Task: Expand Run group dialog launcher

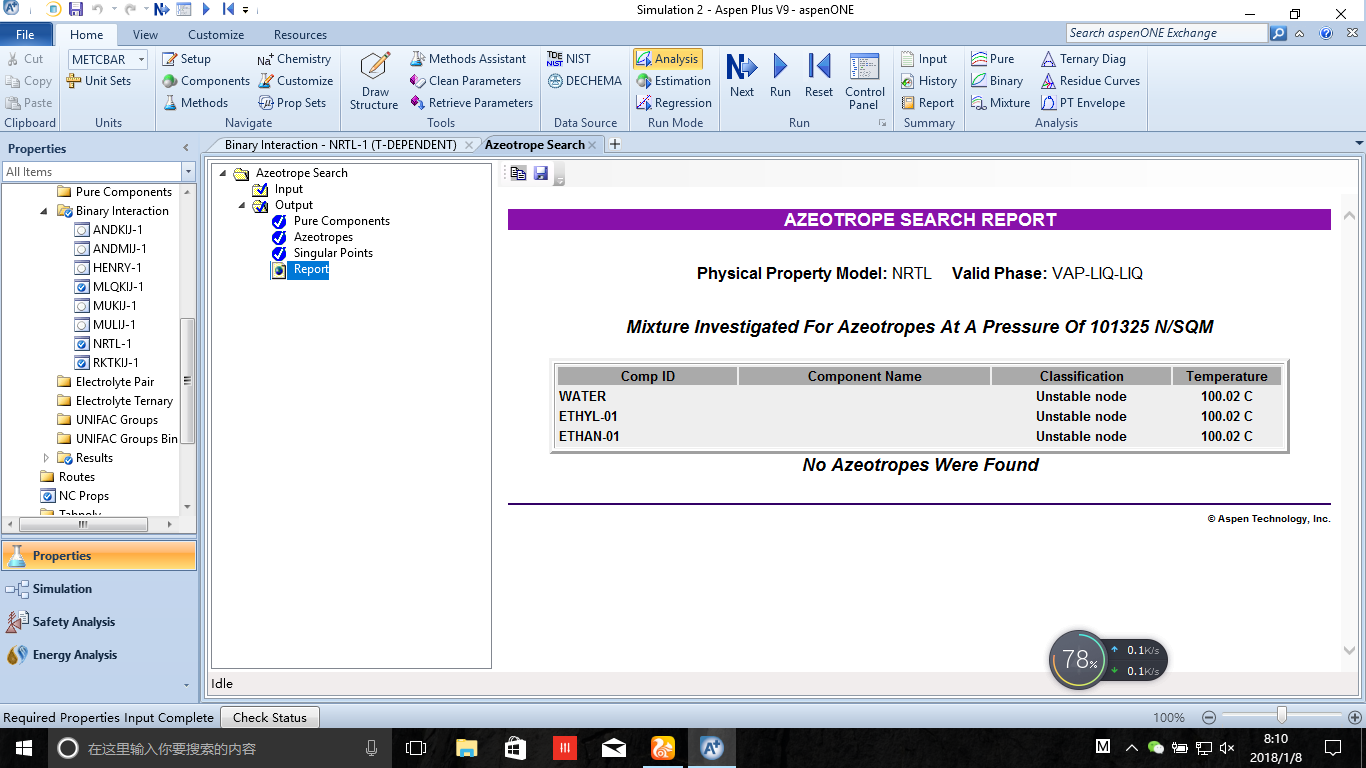Action: [882, 123]
